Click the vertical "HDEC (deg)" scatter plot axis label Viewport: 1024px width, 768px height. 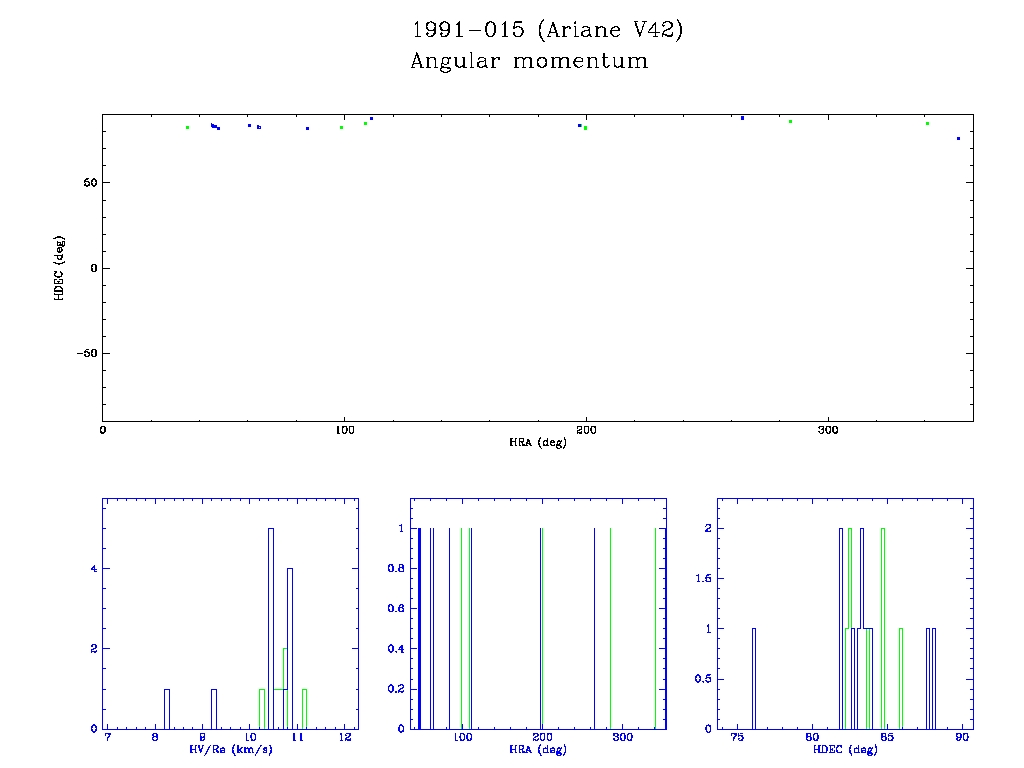(x=59, y=268)
